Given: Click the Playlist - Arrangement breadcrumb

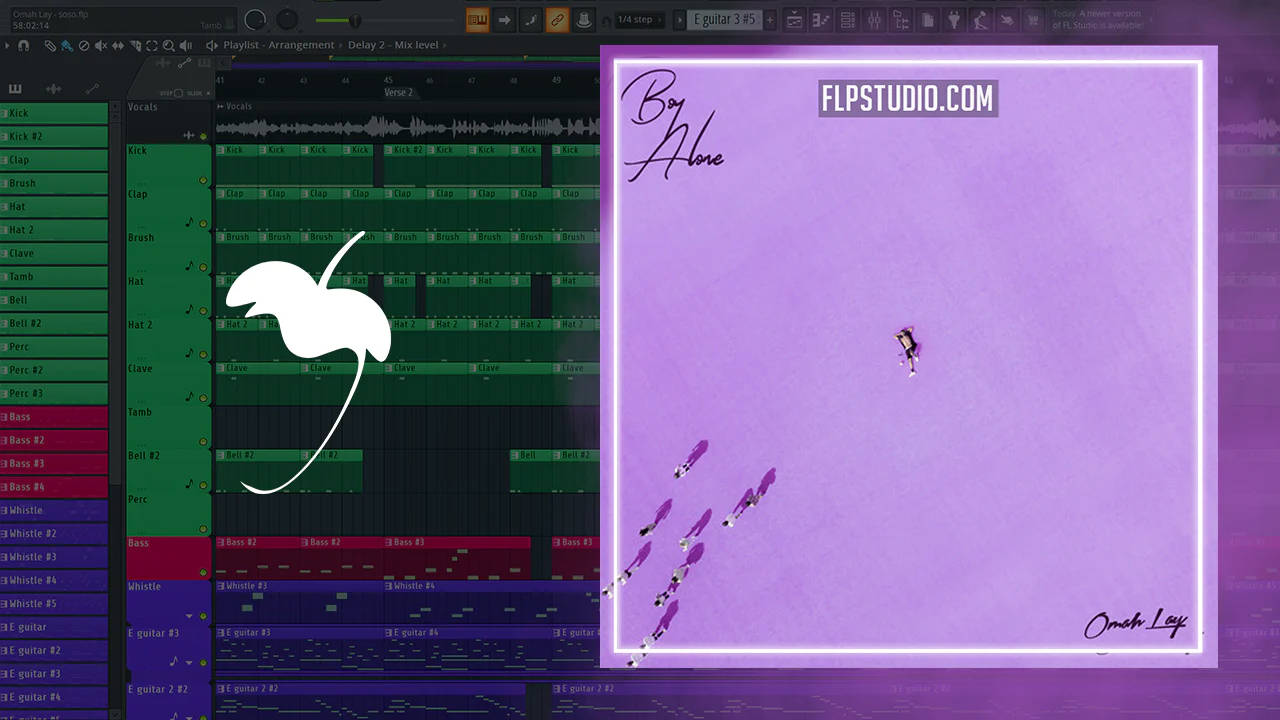Looking at the screenshot, I should point(279,45).
